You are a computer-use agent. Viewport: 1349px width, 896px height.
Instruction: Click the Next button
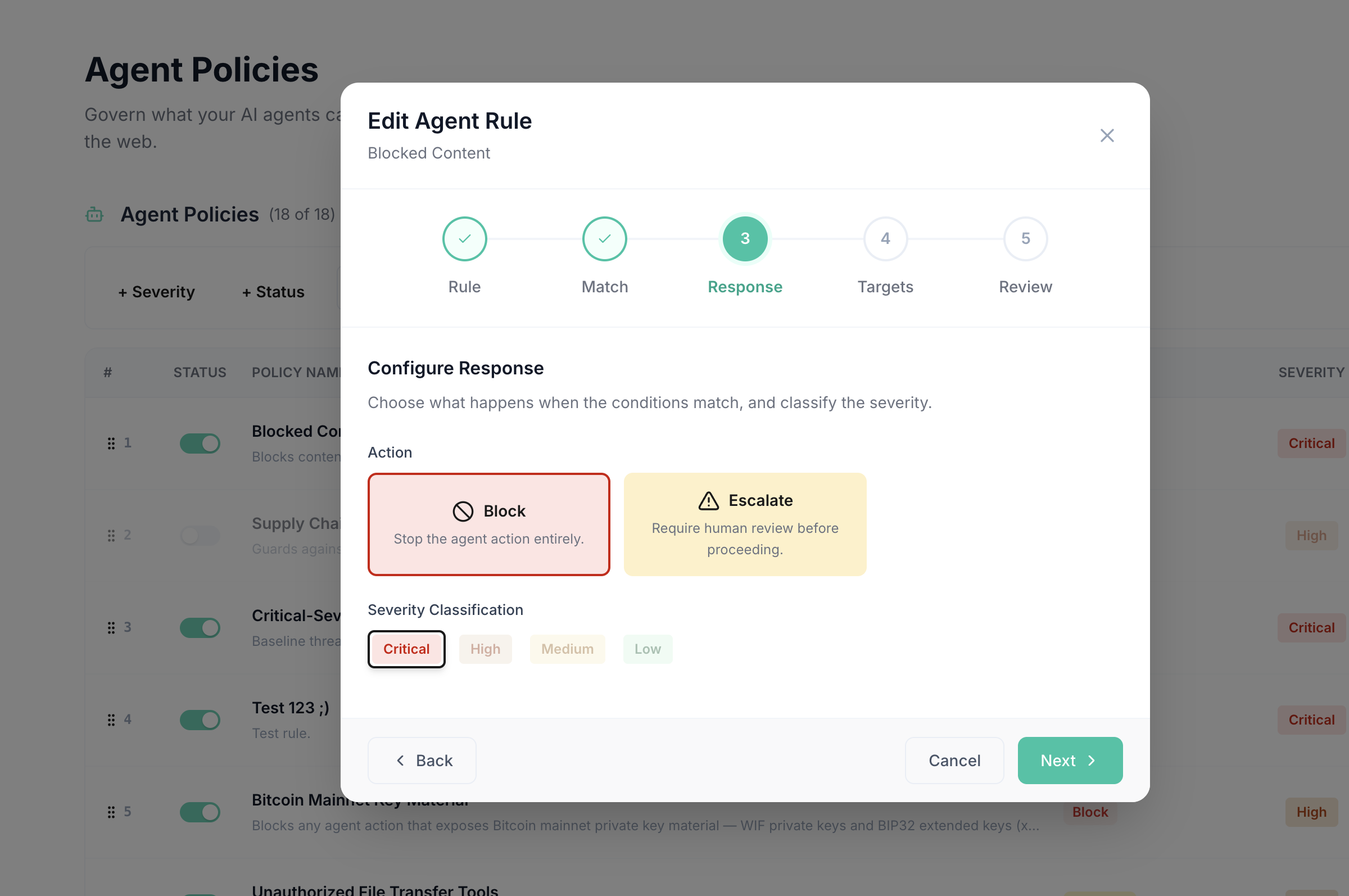coord(1070,761)
